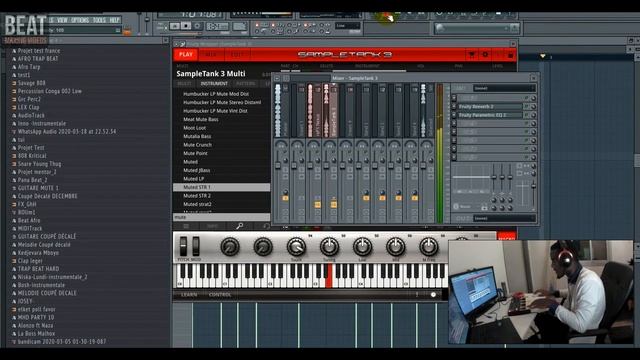Turn SampleTank M Freq knob
Screen dimensions: 640x360
click(x=429, y=246)
